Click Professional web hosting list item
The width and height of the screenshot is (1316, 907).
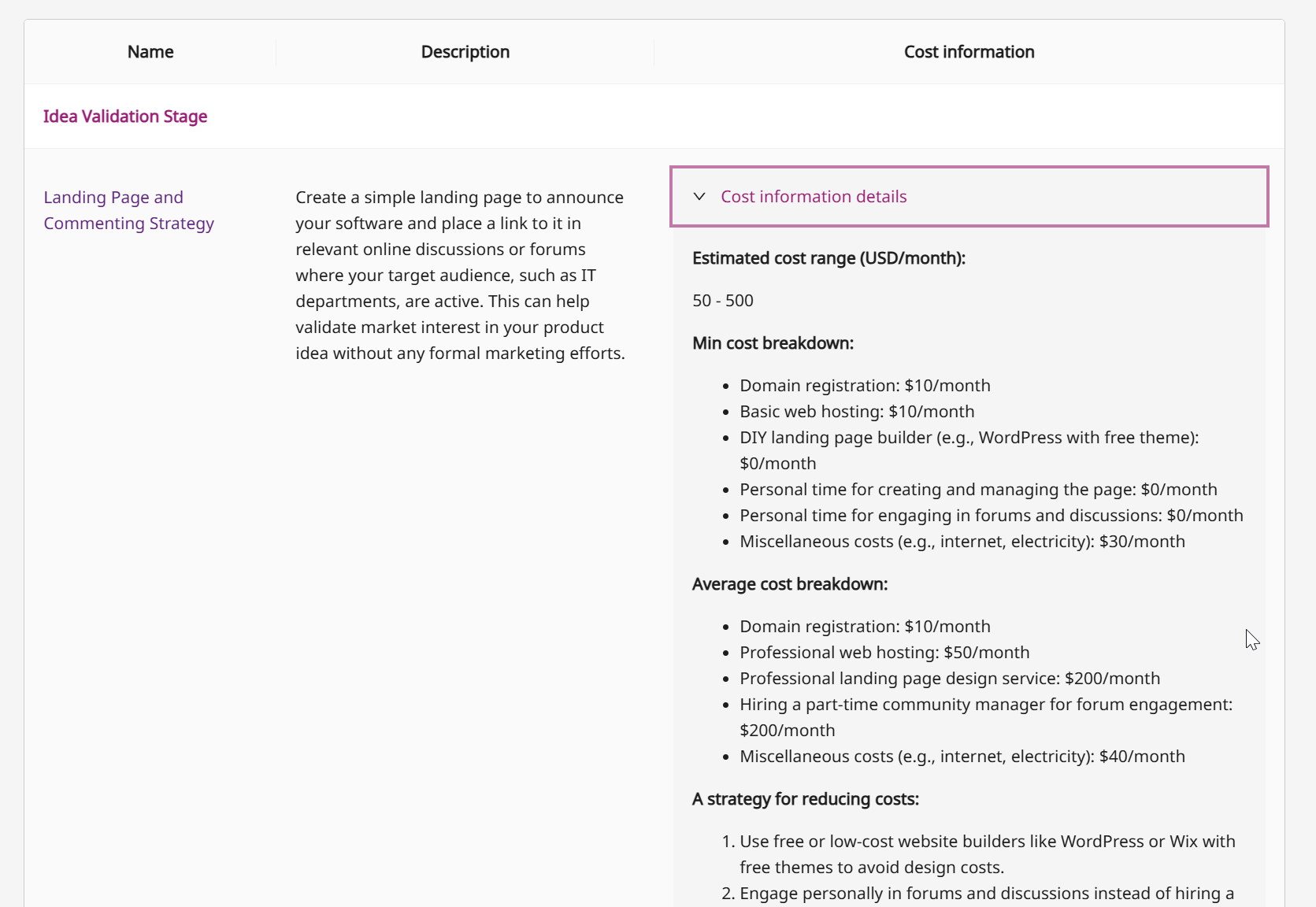click(x=884, y=653)
